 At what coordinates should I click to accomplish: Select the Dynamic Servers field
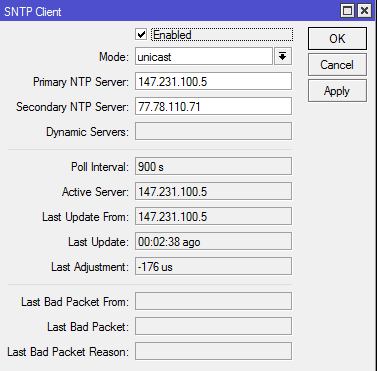click(213, 131)
